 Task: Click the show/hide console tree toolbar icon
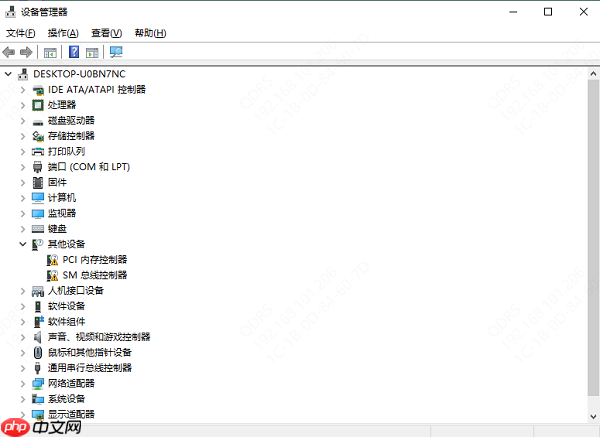[50, 52]
